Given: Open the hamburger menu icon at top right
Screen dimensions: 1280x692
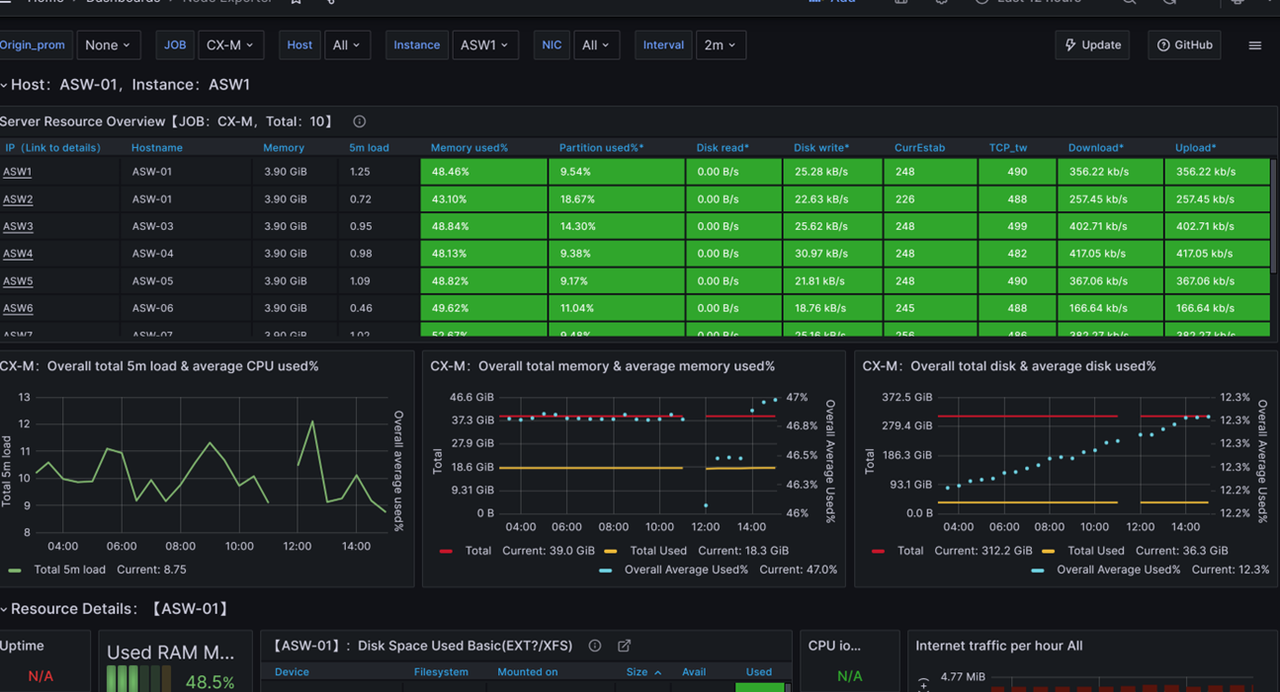Looking at the screenshot, I should coord(1255,45).
